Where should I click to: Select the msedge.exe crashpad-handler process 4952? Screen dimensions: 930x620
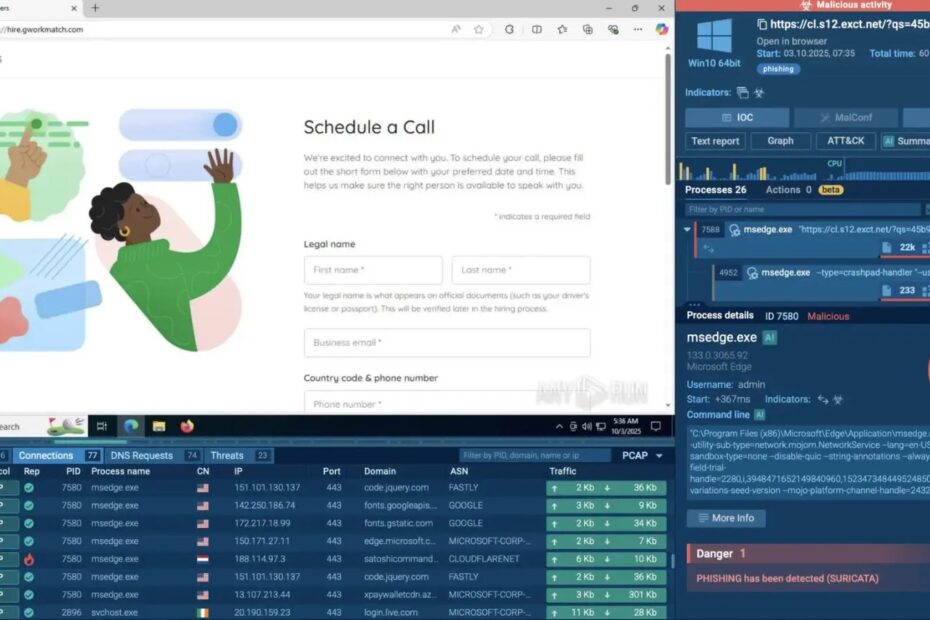click(x=822, y=281)
